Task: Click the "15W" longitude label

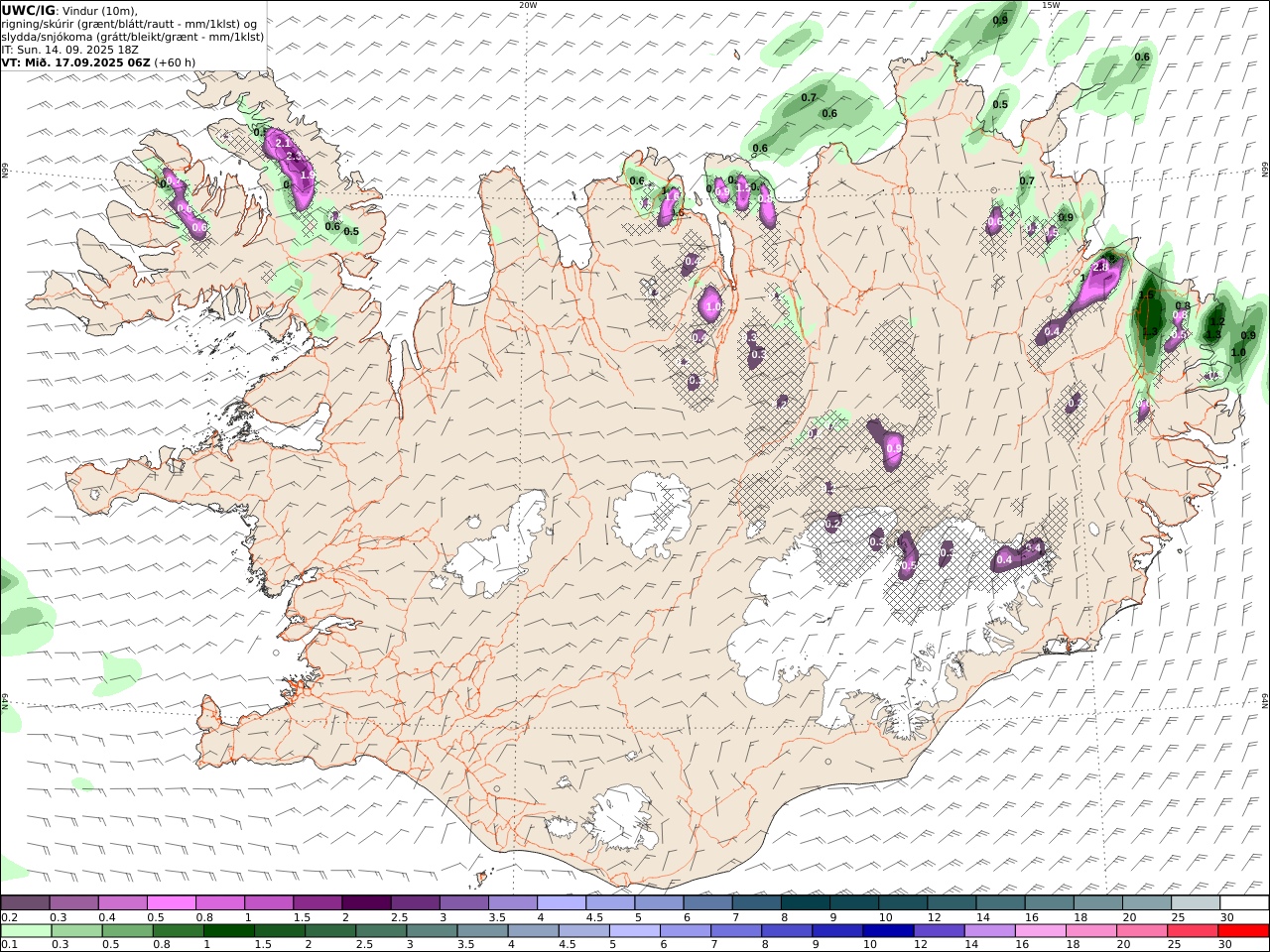Action: [1051, 5]
